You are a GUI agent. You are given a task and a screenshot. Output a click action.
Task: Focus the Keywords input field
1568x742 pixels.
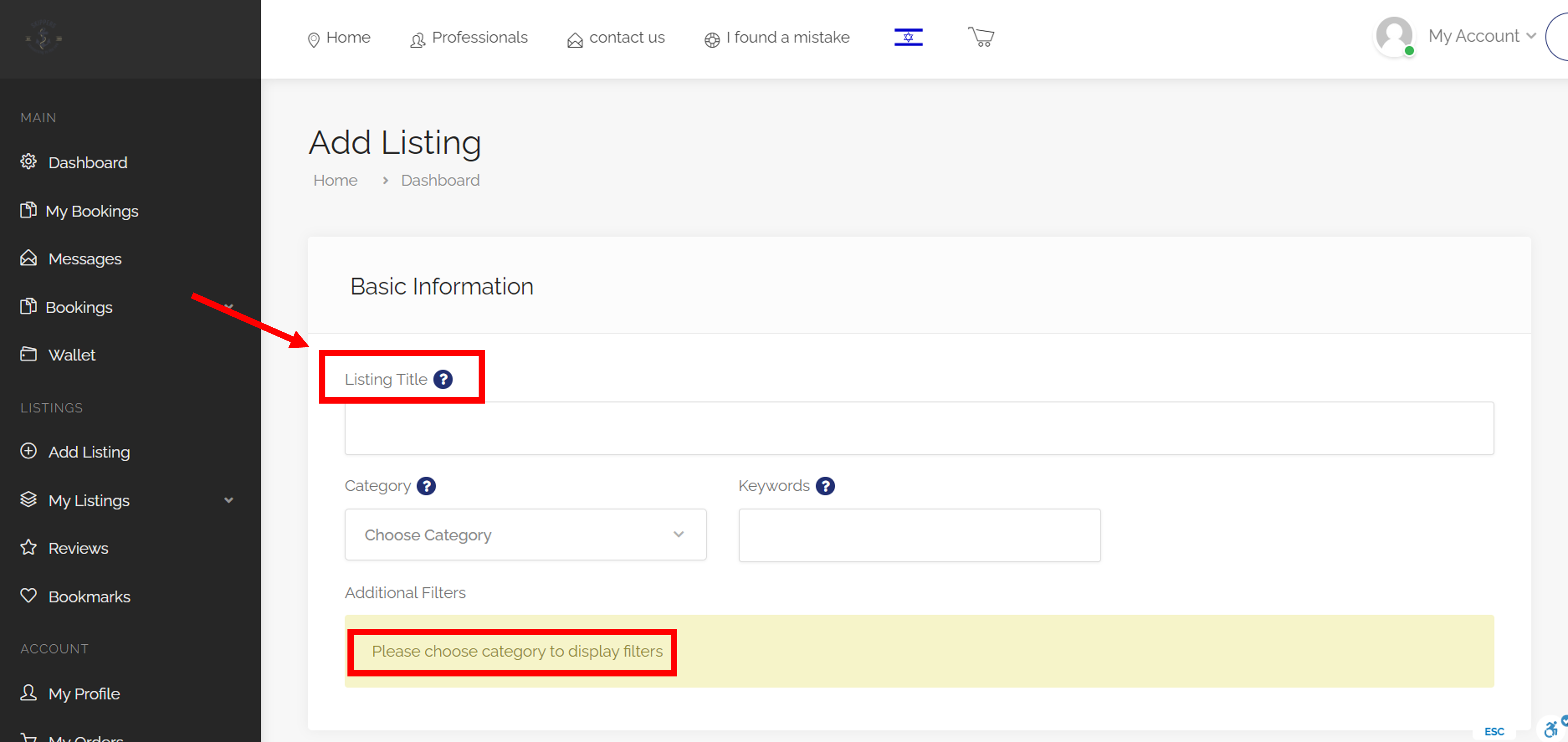(x=918, y=535)
